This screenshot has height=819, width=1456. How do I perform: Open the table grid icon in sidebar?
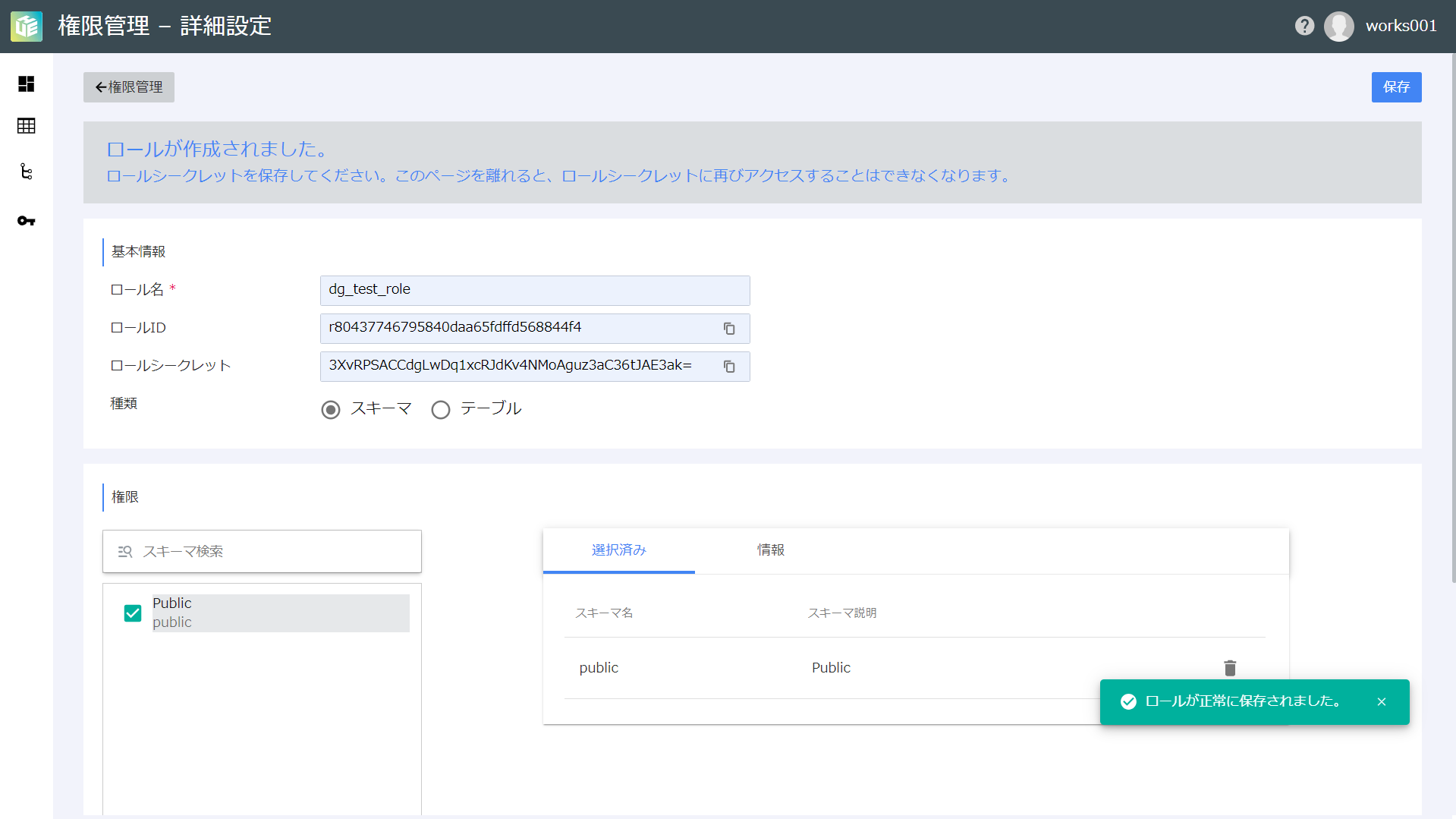click(x=27, y=126)
